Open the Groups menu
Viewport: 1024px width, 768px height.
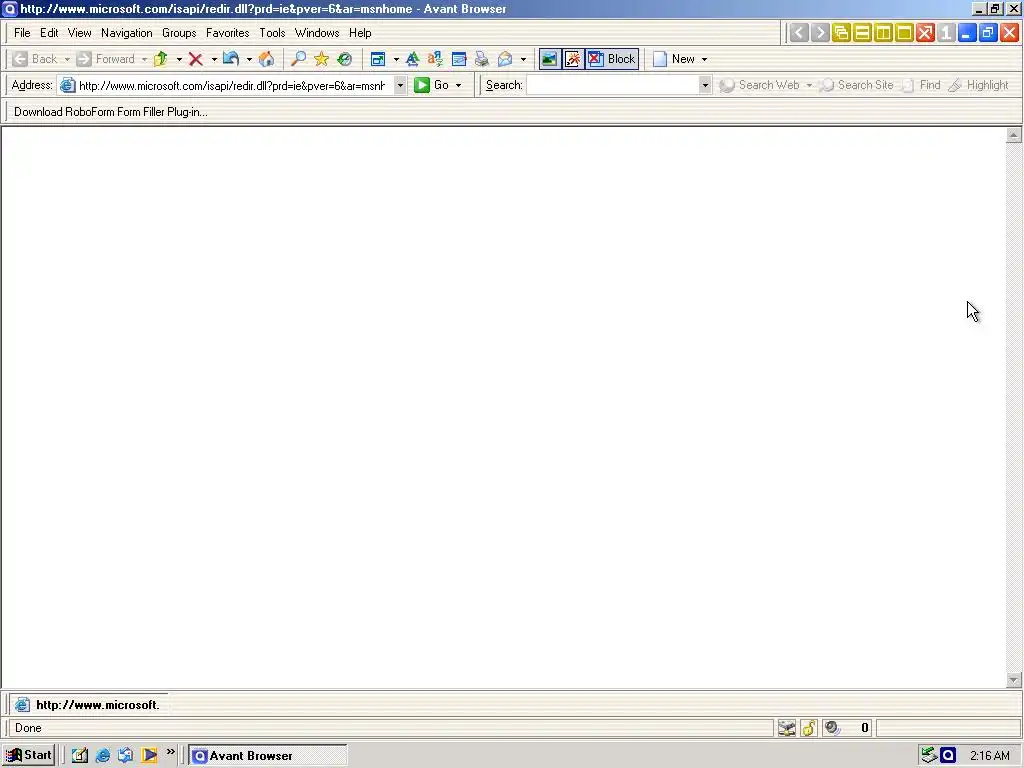click(x=179, y=33)
